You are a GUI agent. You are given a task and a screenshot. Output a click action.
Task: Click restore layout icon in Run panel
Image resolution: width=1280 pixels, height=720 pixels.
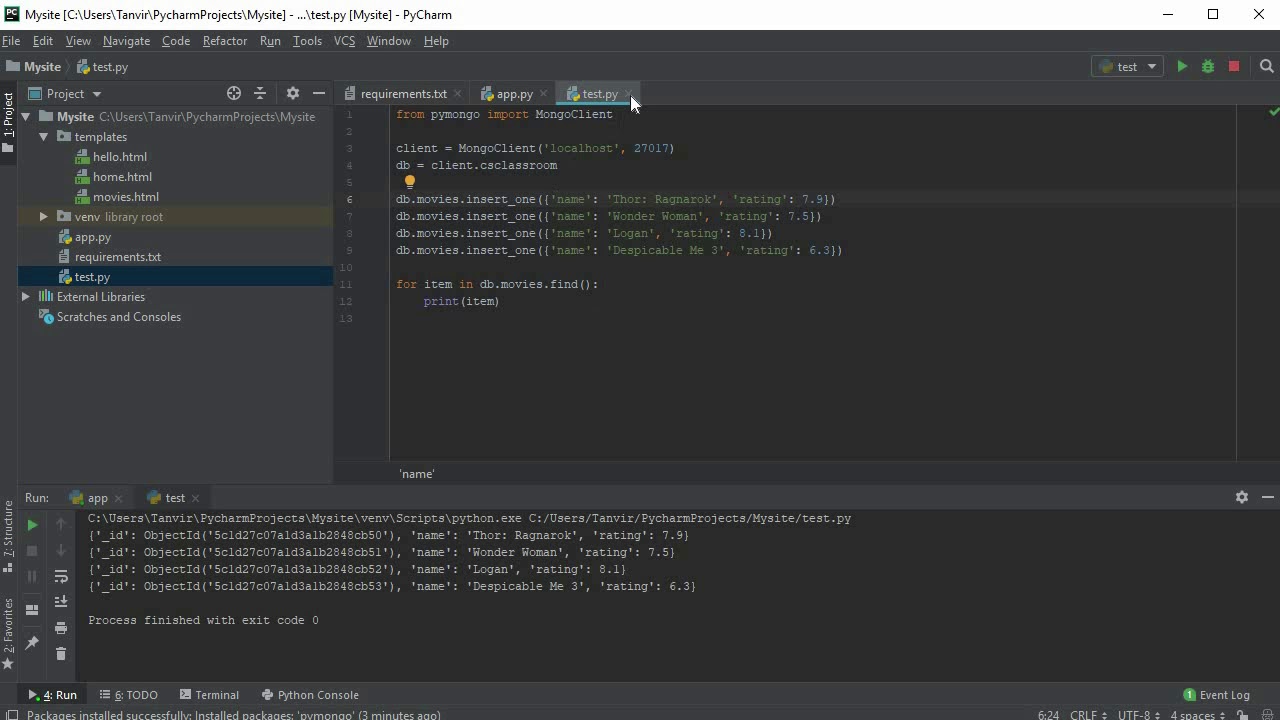tap(32, 609)
